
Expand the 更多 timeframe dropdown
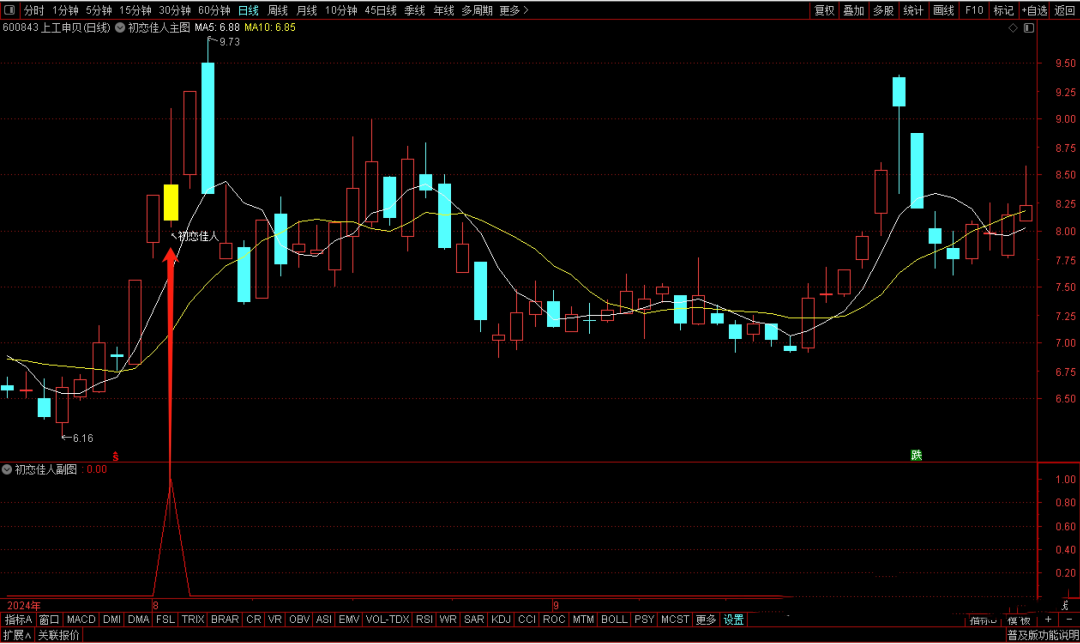point(514,10)
